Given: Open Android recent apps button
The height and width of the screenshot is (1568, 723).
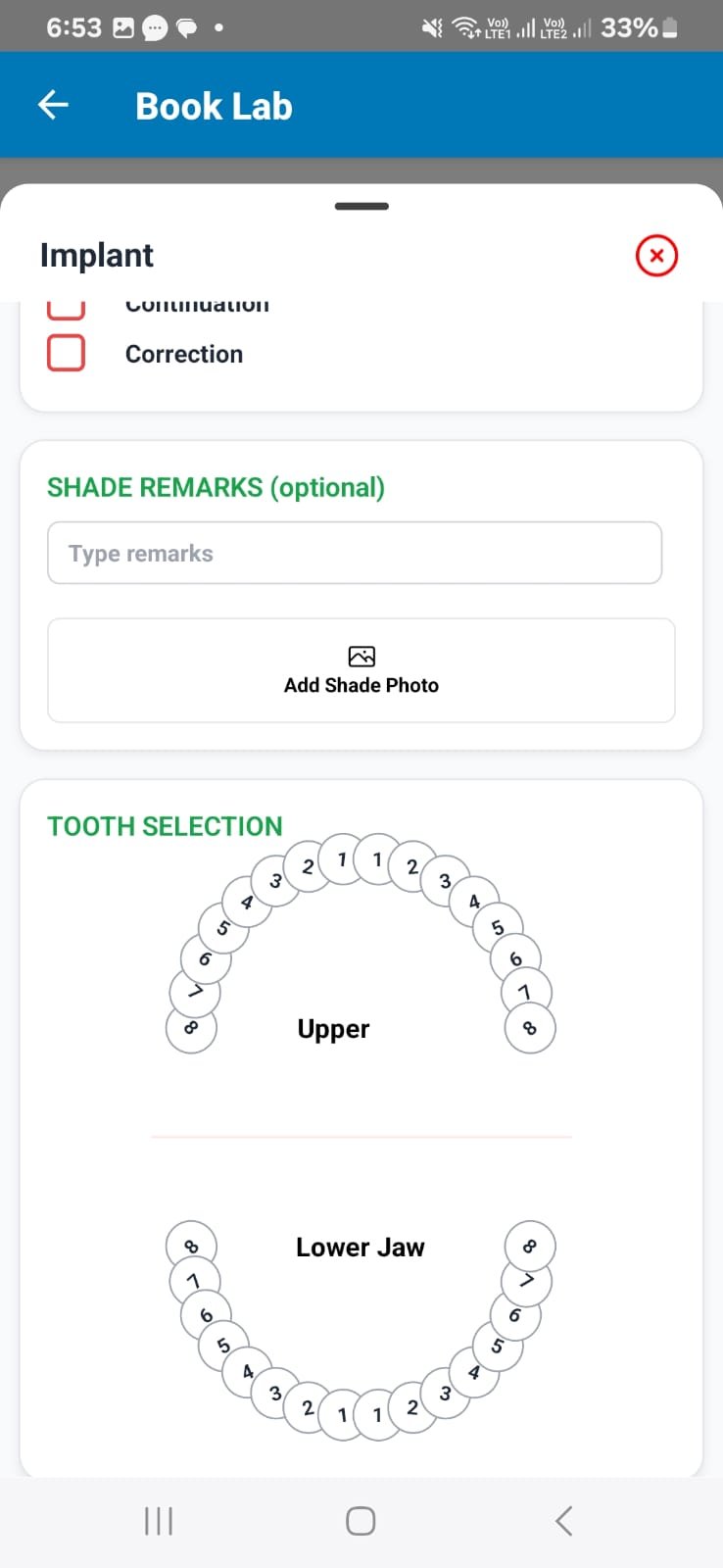Looking at the screenshot, I should pos(159,1521).
